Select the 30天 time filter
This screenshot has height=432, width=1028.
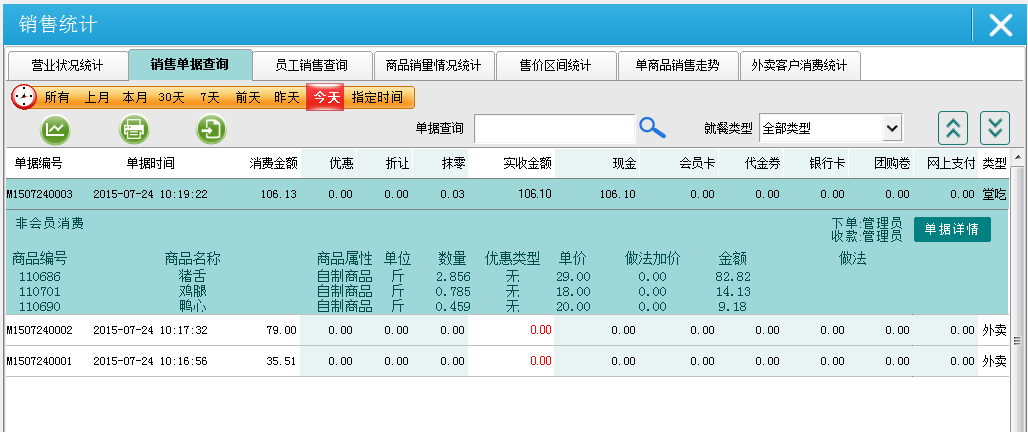coord(171,97)
